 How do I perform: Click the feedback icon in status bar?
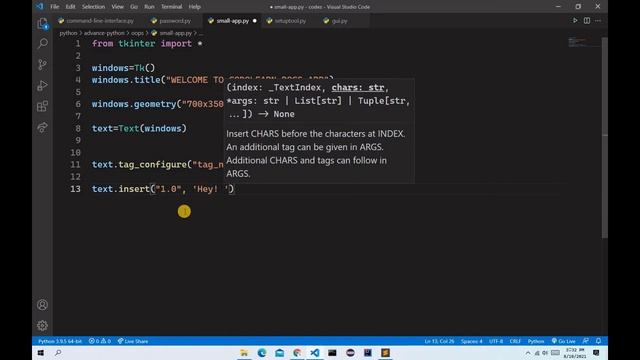[x=586, y=341]
